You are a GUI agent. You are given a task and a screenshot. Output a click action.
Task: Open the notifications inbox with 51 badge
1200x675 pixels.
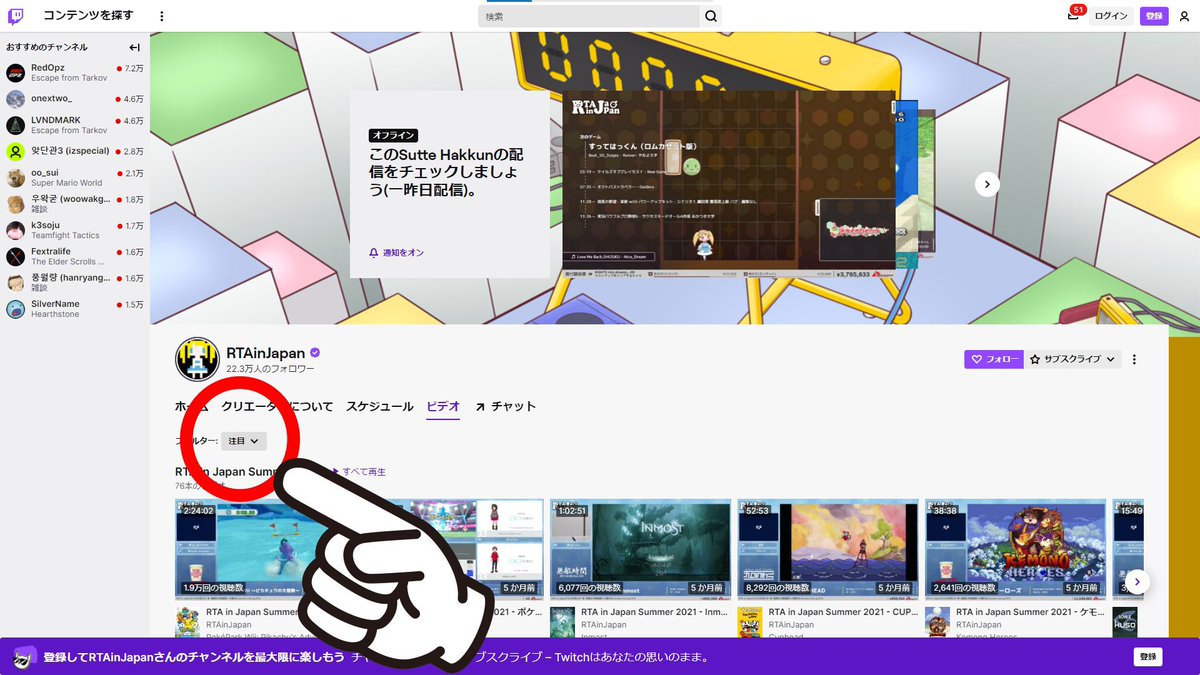(x=1073, y=16)
